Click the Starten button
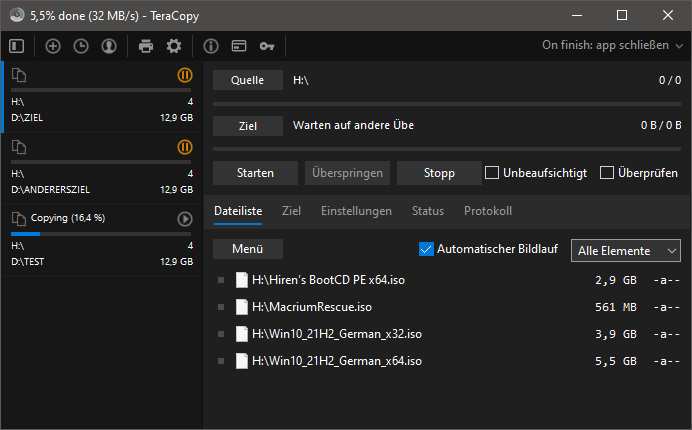The width and height of the screenshot is (692, 430). point(255,173)
